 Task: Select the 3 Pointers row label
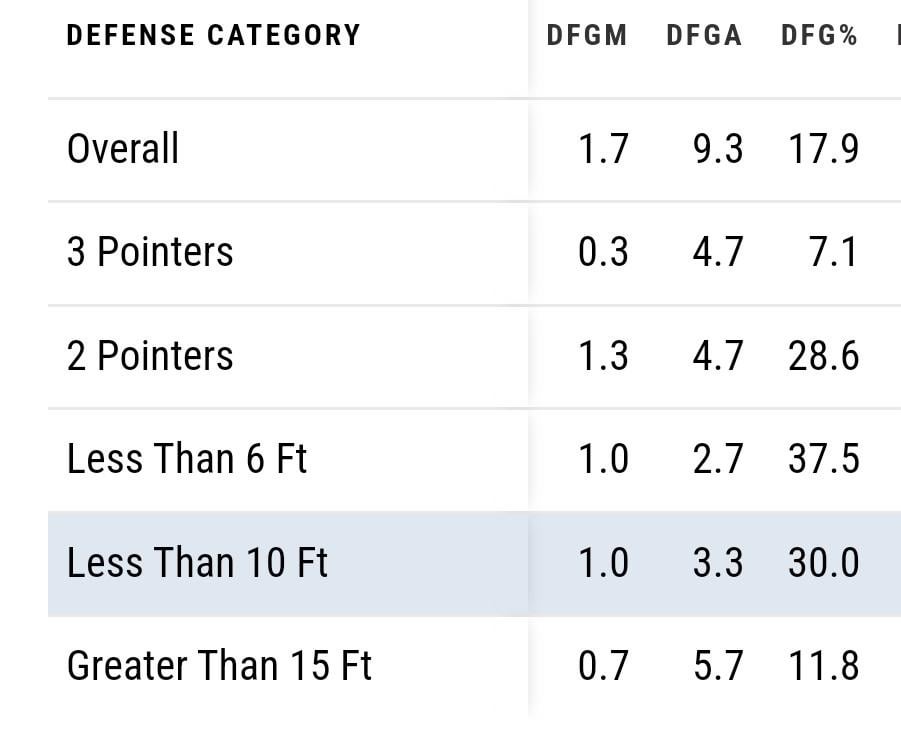pos(150,252)
